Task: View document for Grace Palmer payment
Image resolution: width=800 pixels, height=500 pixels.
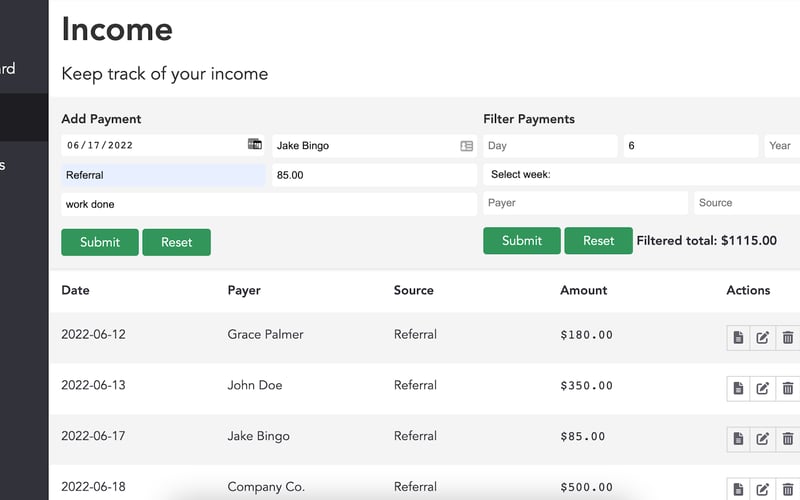Action: 738,337
